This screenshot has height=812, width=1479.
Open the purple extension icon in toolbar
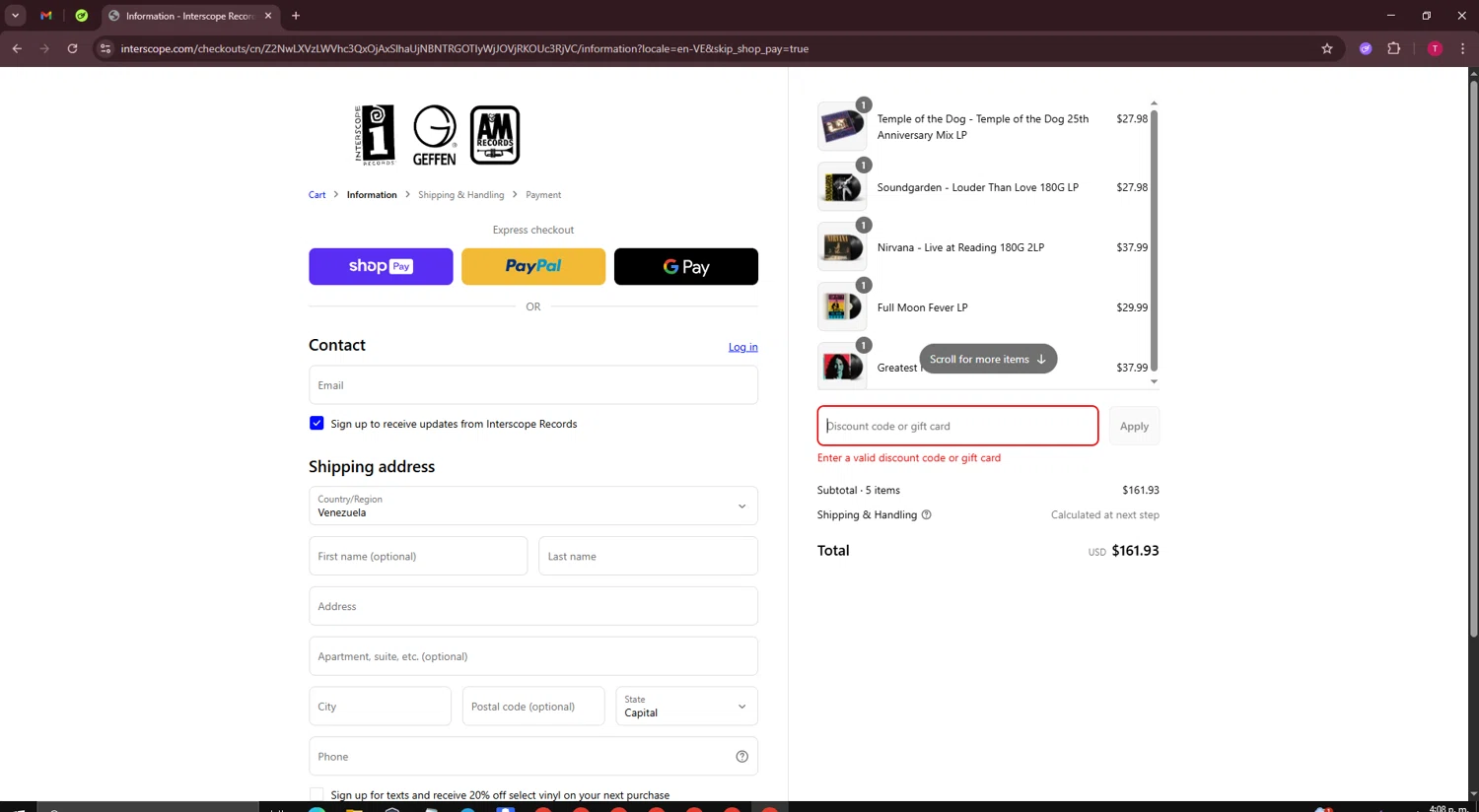(1366, 48)
